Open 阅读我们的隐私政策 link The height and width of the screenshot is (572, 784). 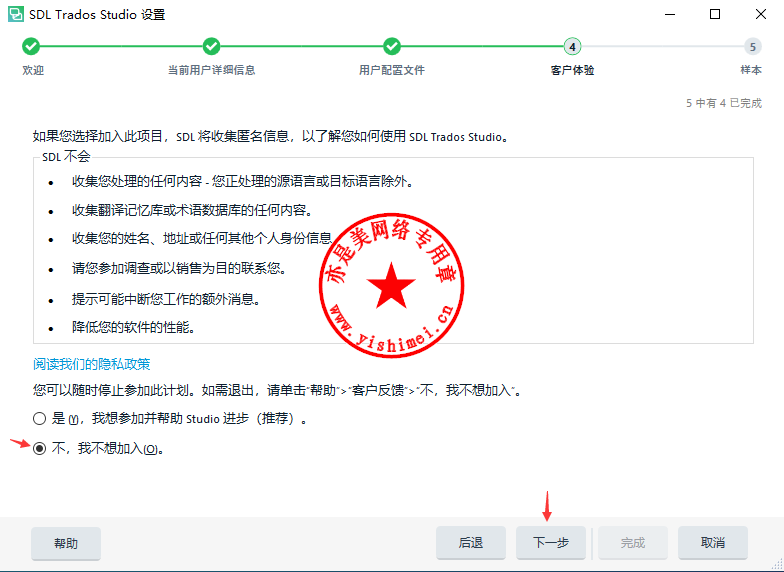[92, 364]
